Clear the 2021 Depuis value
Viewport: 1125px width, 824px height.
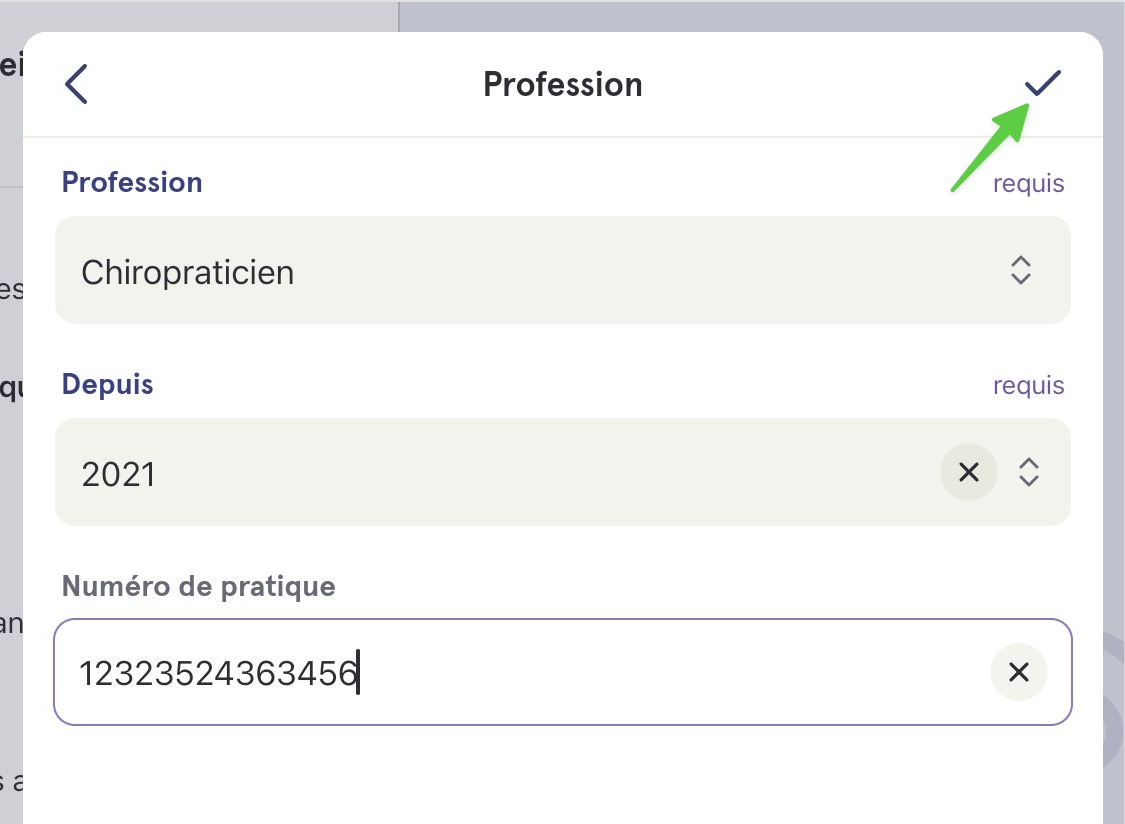[969, 472]
